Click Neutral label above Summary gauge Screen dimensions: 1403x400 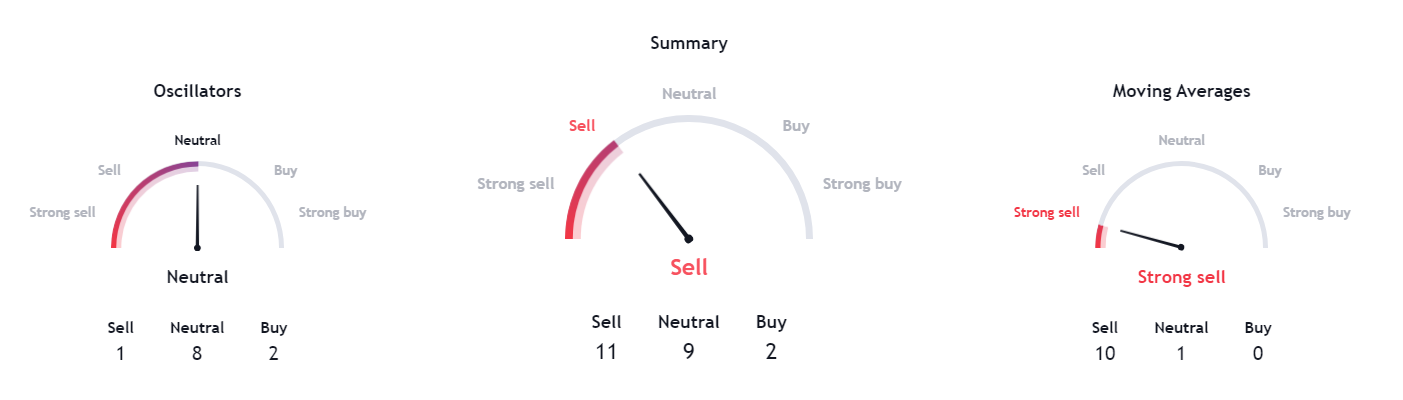tap(689, 94)
